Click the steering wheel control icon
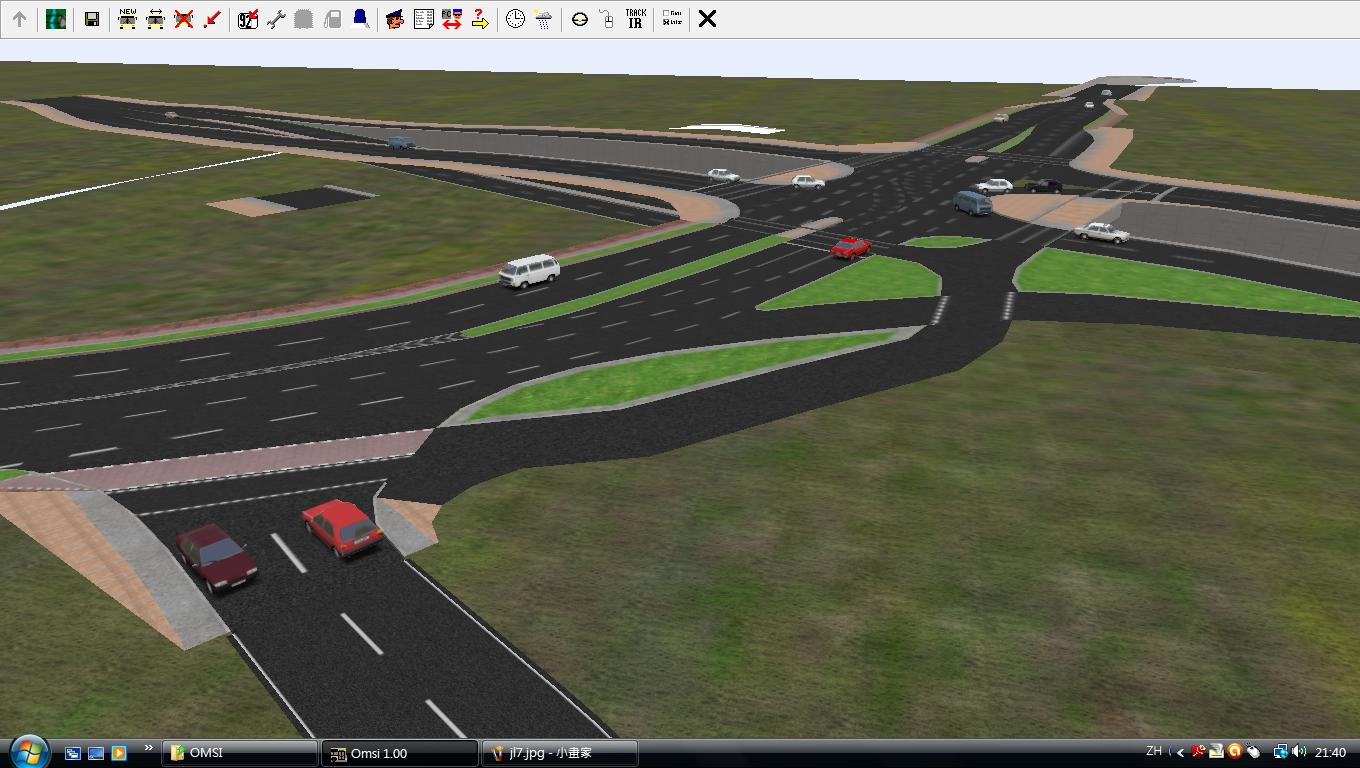This screenshot has height=768, width=1360. pyautogui.click(x=579, y=19)
